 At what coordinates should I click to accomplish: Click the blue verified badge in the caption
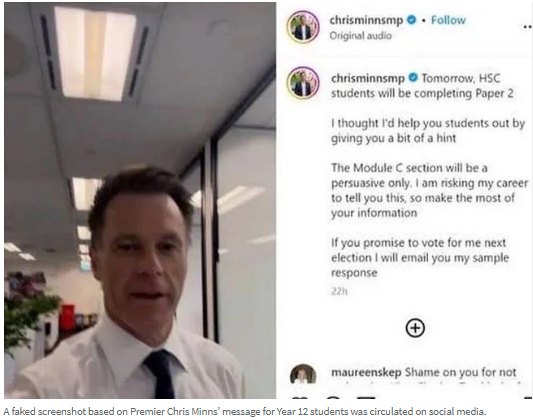point(413,78)
